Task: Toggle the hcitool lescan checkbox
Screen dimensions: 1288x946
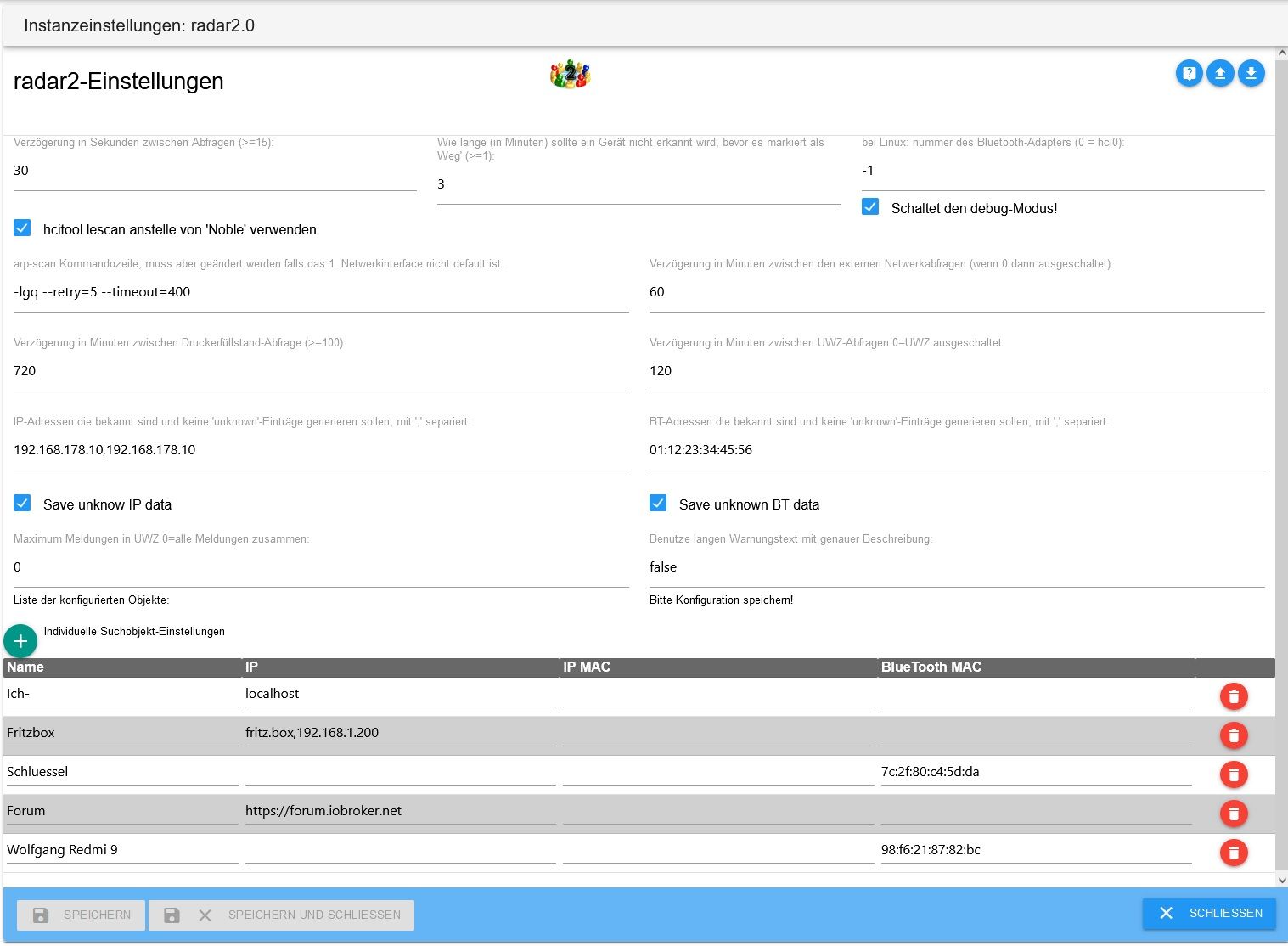Action: [23, 228]
